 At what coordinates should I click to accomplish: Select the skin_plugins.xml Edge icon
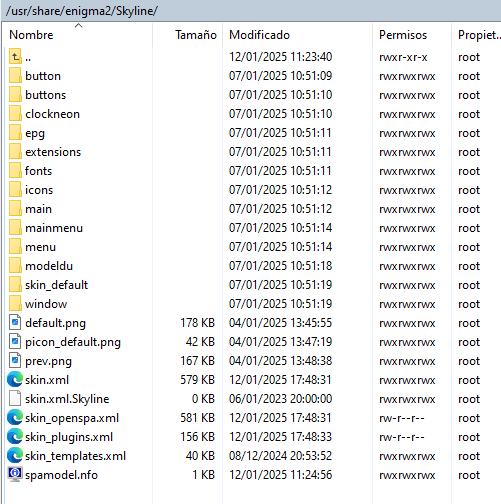(15, 437)
